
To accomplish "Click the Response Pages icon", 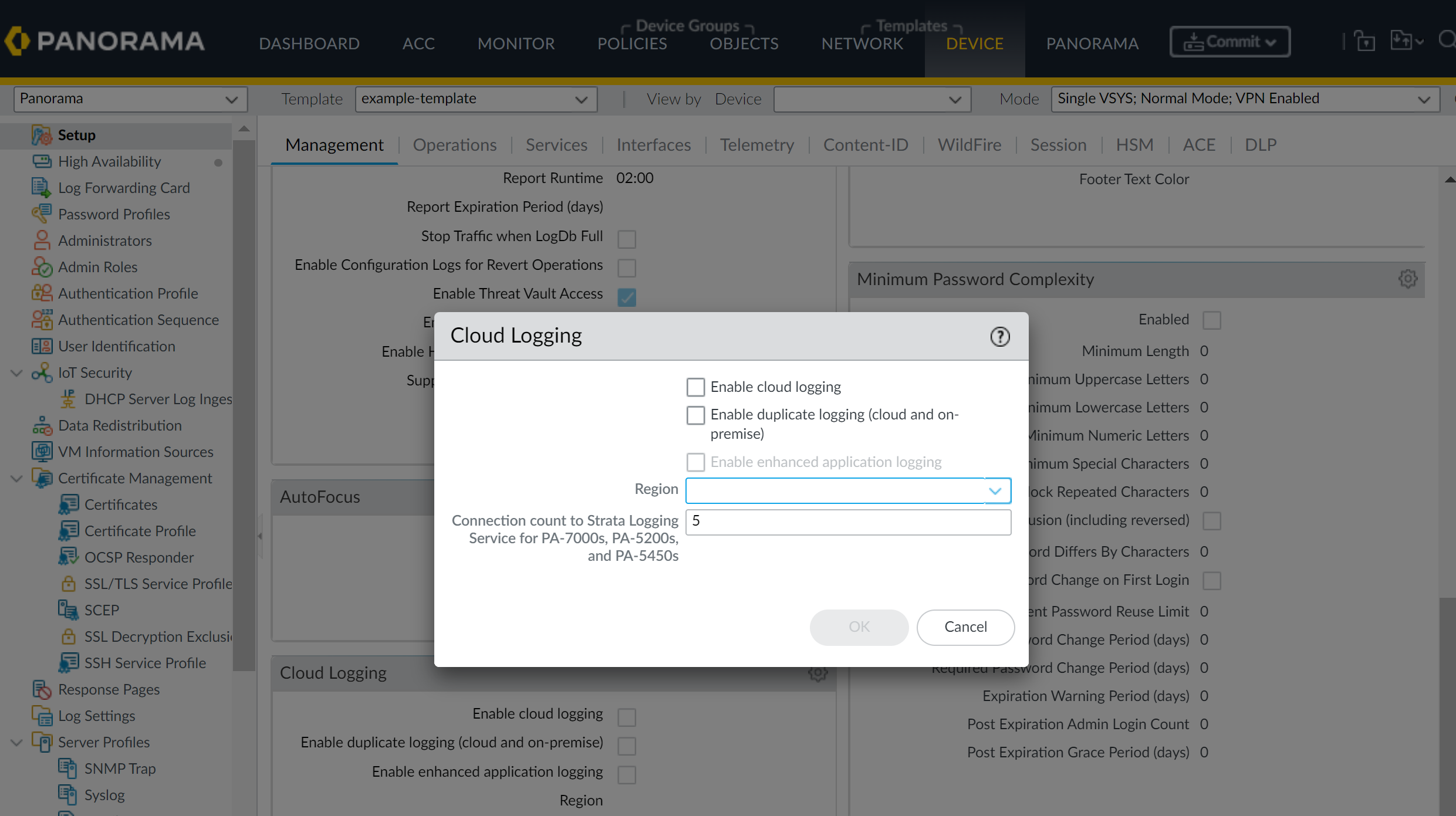I will [x=42, y=689].
